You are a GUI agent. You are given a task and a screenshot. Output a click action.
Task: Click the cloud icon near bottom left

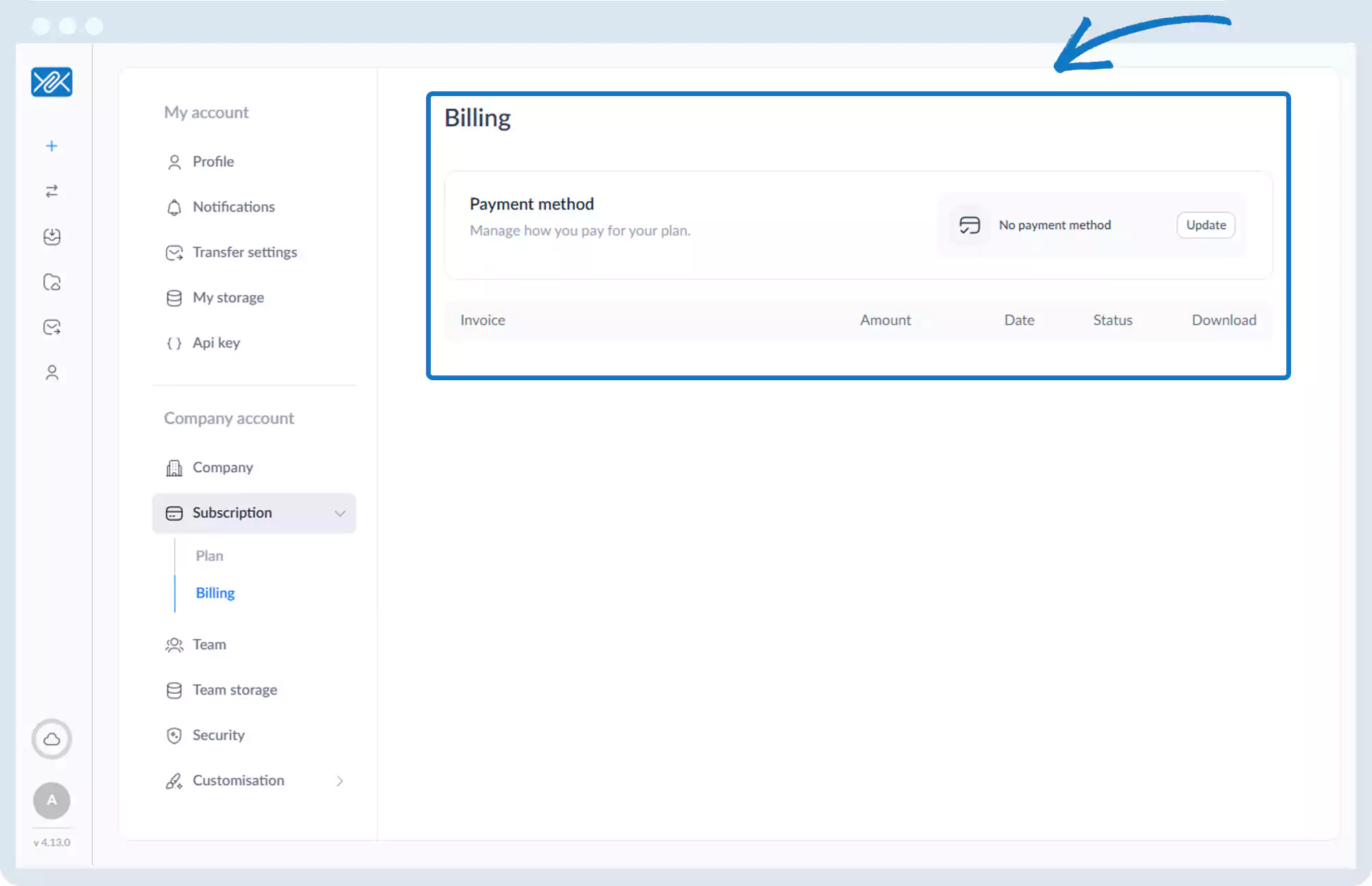(x=51, y=739)
